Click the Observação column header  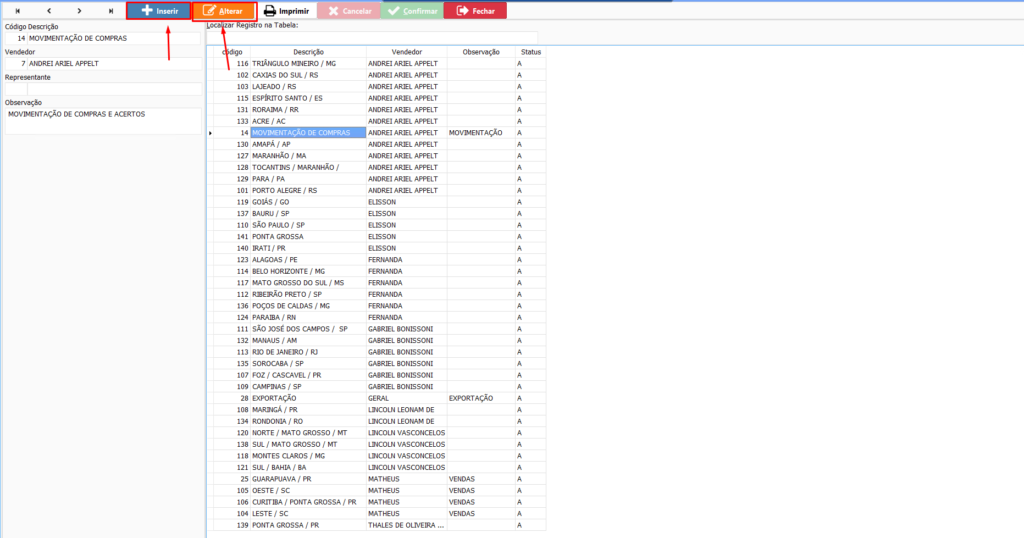point(480,51)
